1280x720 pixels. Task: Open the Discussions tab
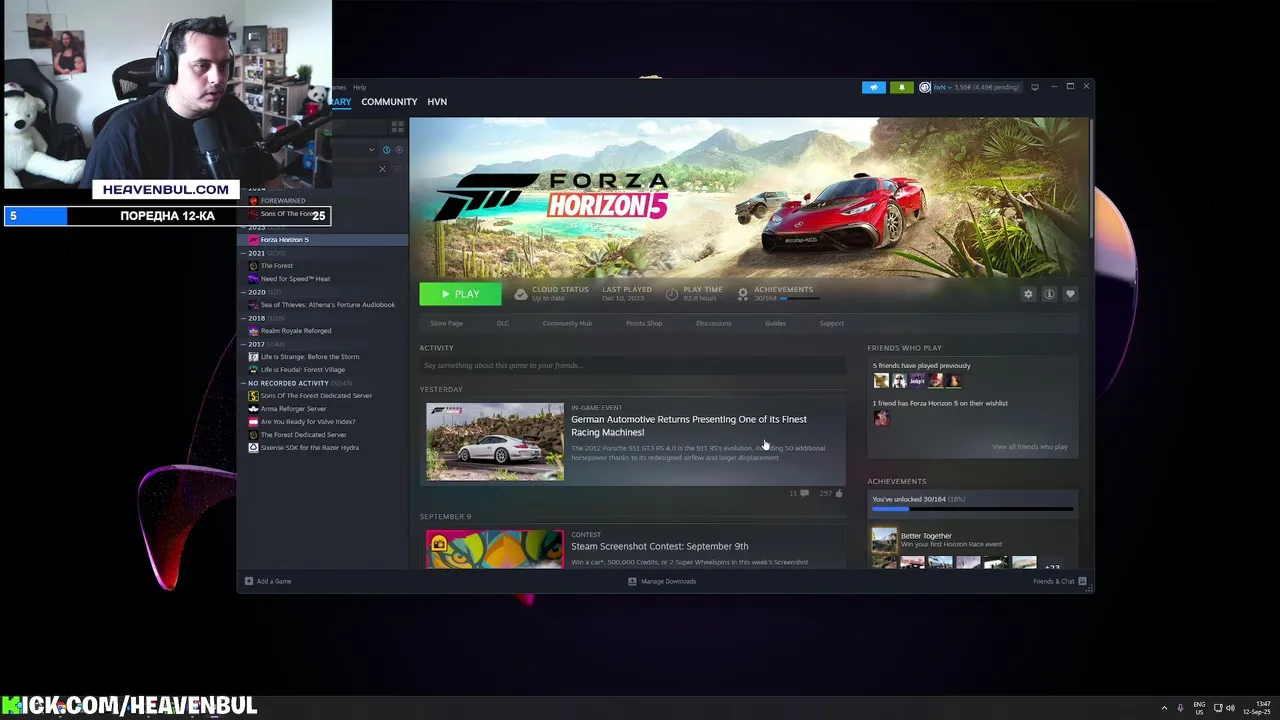(714, 323)
